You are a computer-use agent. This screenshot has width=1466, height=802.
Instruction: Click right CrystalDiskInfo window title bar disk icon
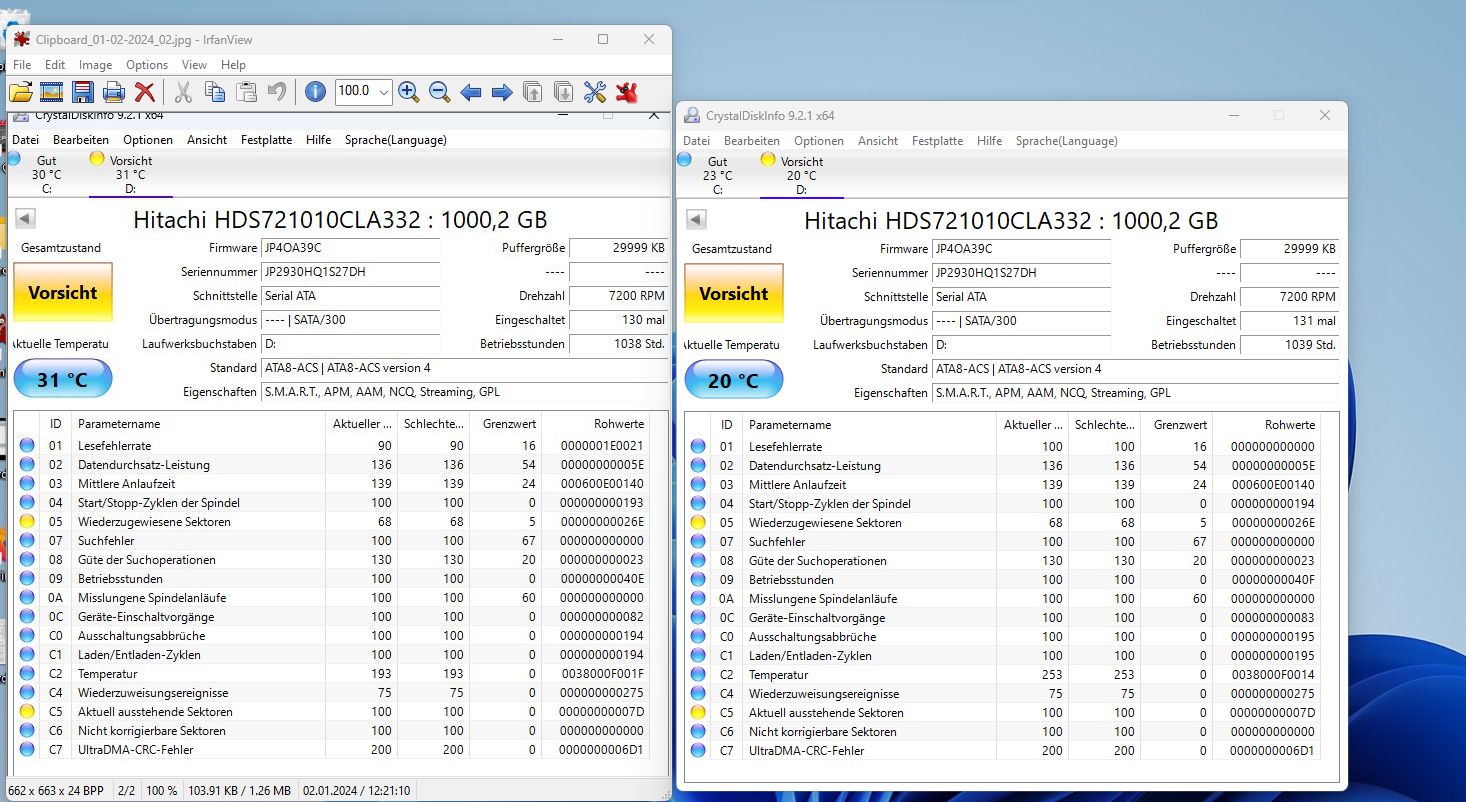[x=691, y=116]
